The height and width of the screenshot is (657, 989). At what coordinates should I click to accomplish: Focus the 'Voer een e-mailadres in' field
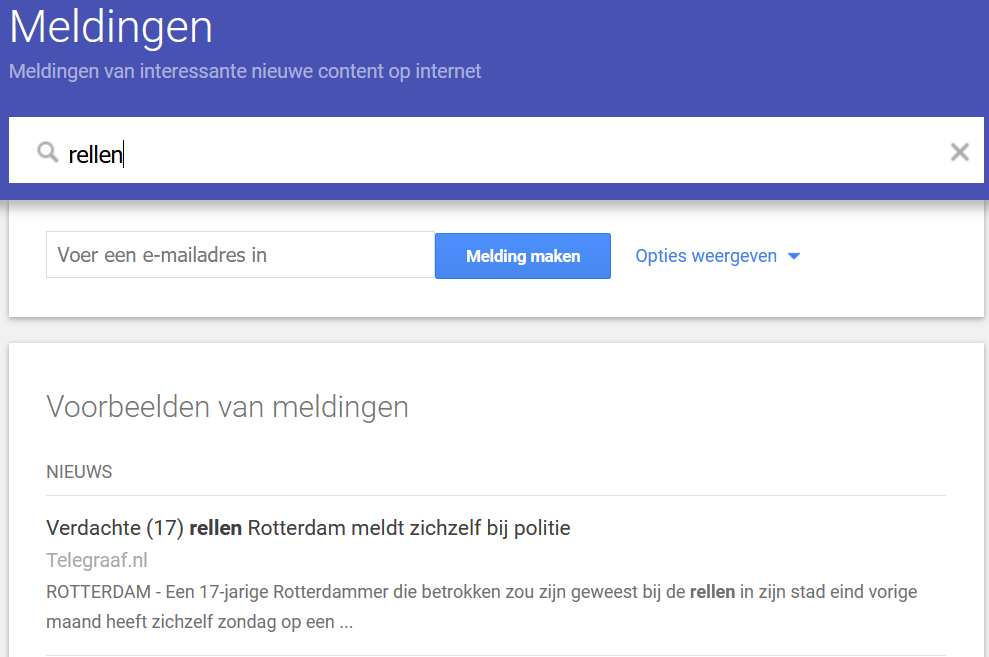pyautogui.click(x=240, y=255)
